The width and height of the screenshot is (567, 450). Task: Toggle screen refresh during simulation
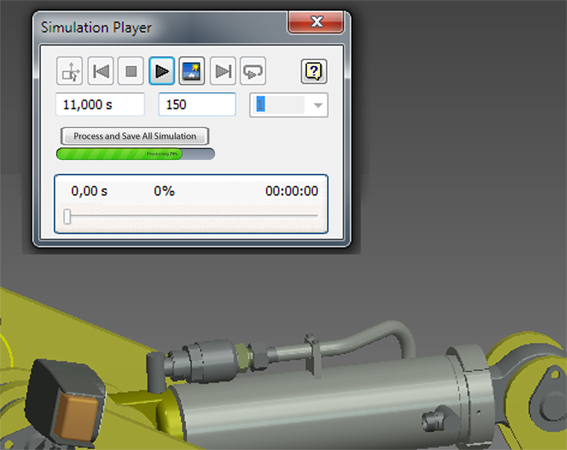(x=192, y=71)
